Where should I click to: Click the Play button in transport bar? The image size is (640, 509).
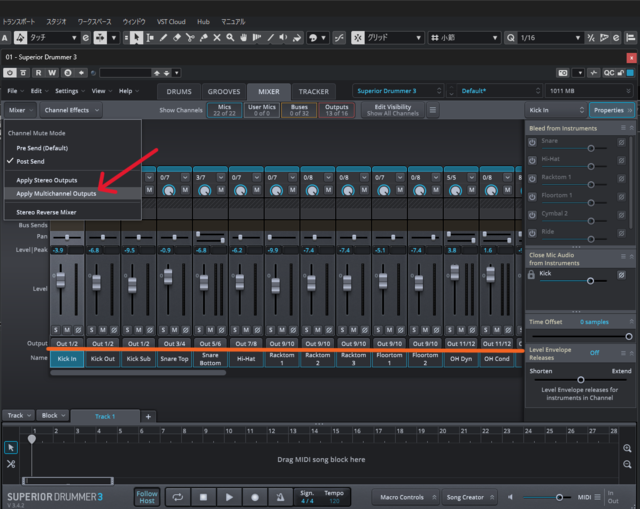(229, 496)
